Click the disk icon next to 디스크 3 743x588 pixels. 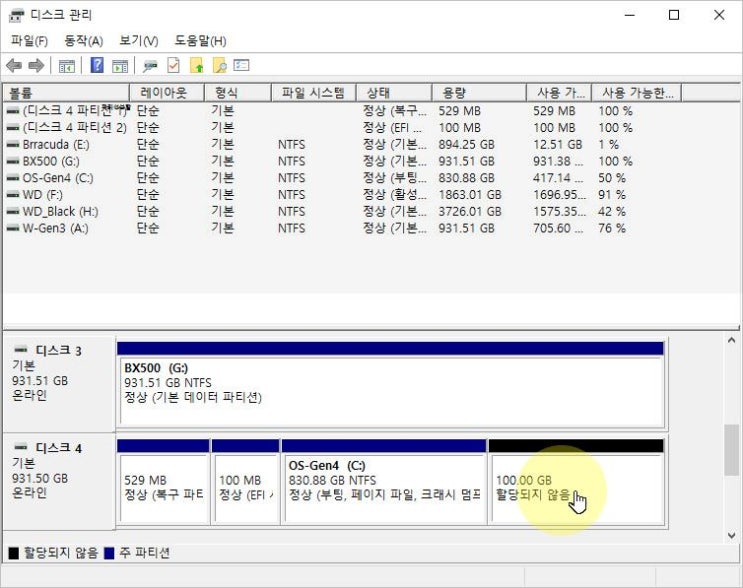point(21,350)
